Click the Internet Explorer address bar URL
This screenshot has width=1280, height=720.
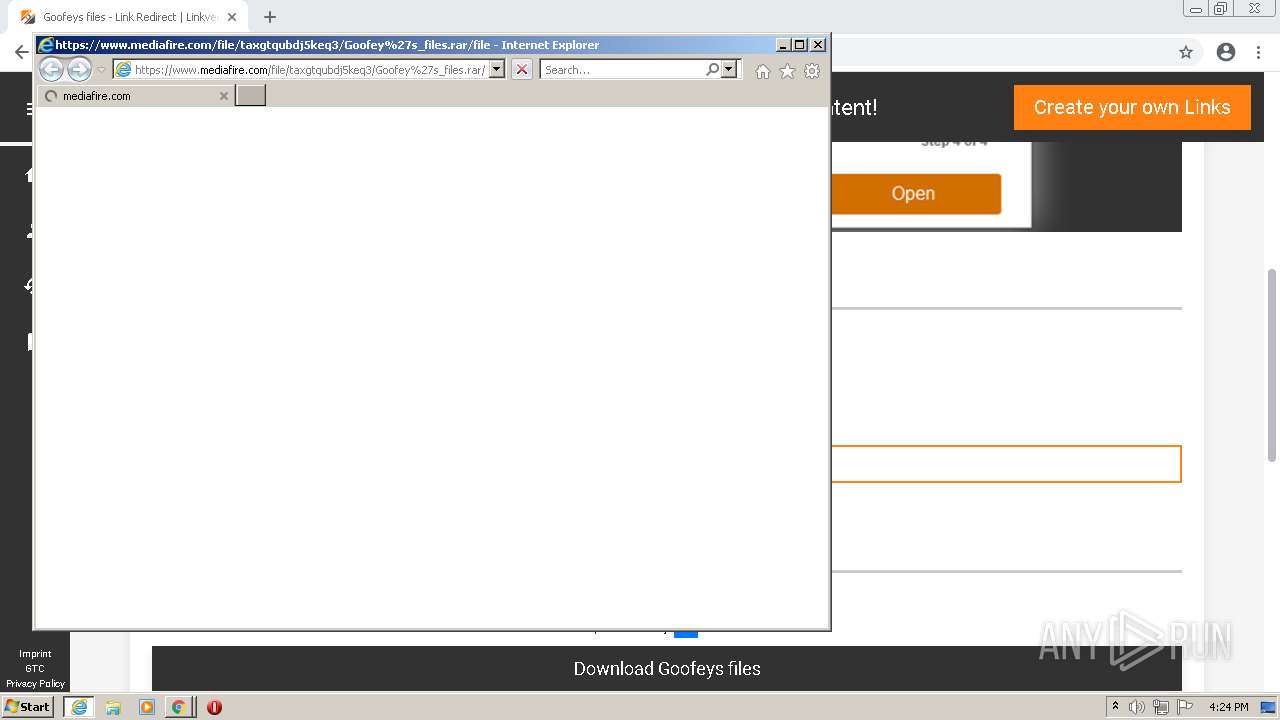(x=309, y=70)
